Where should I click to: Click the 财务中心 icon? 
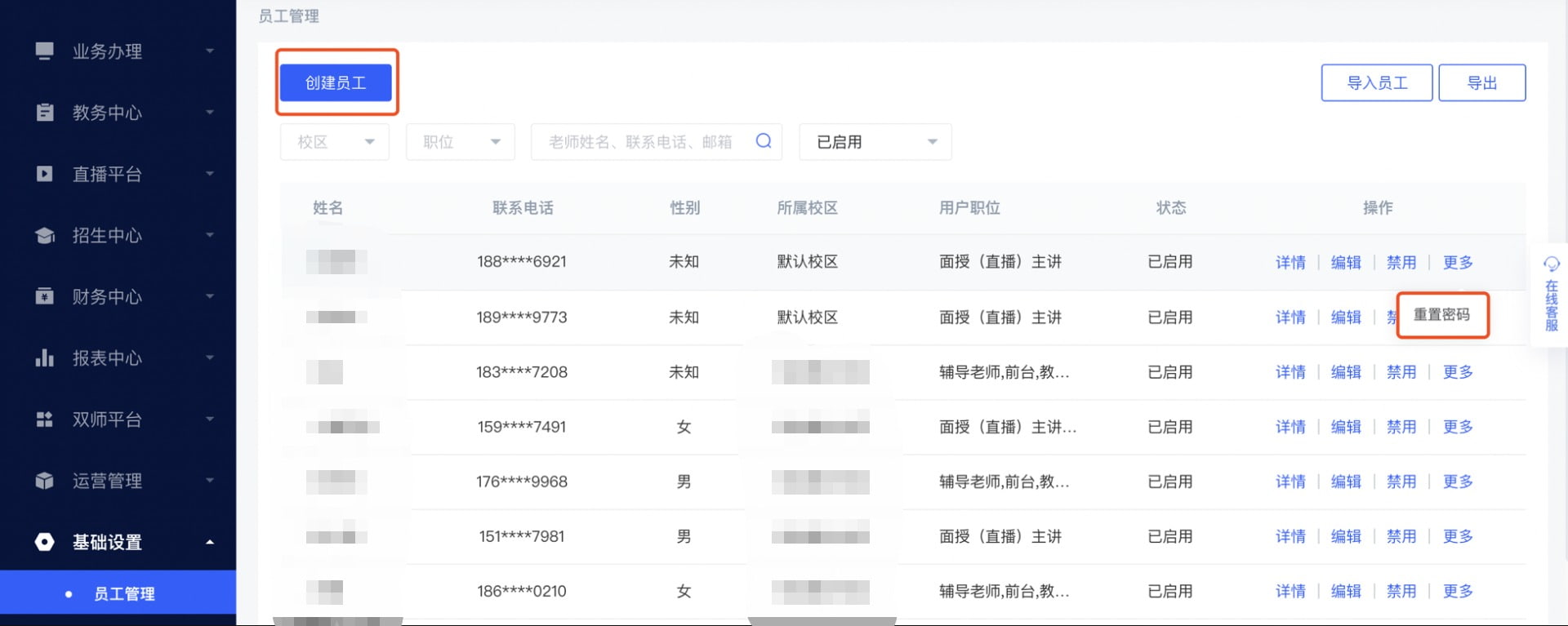tap(45, 296)
